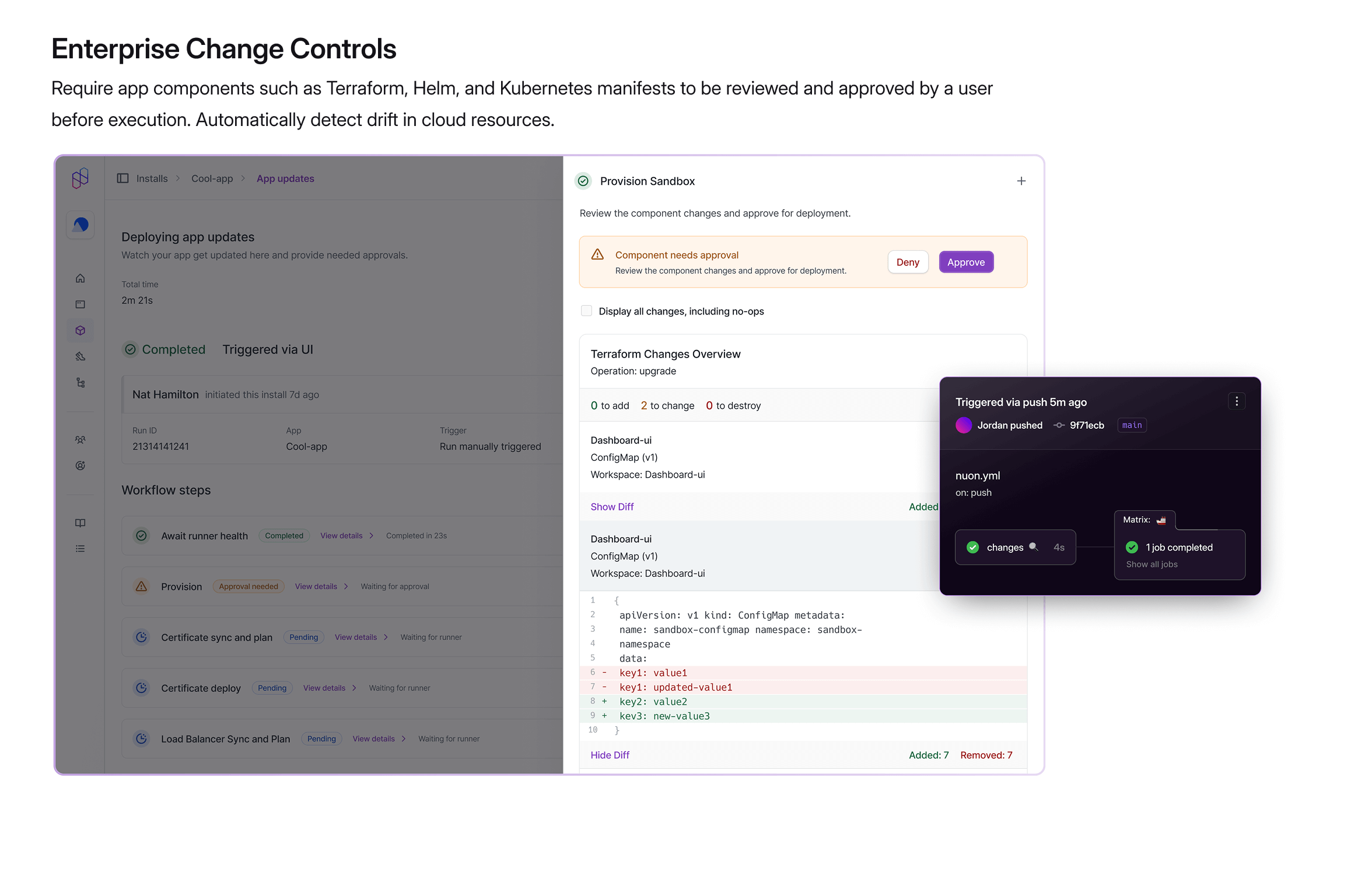
Task: Open the three-dot menu on the push card
Action: click(1237, 401)
